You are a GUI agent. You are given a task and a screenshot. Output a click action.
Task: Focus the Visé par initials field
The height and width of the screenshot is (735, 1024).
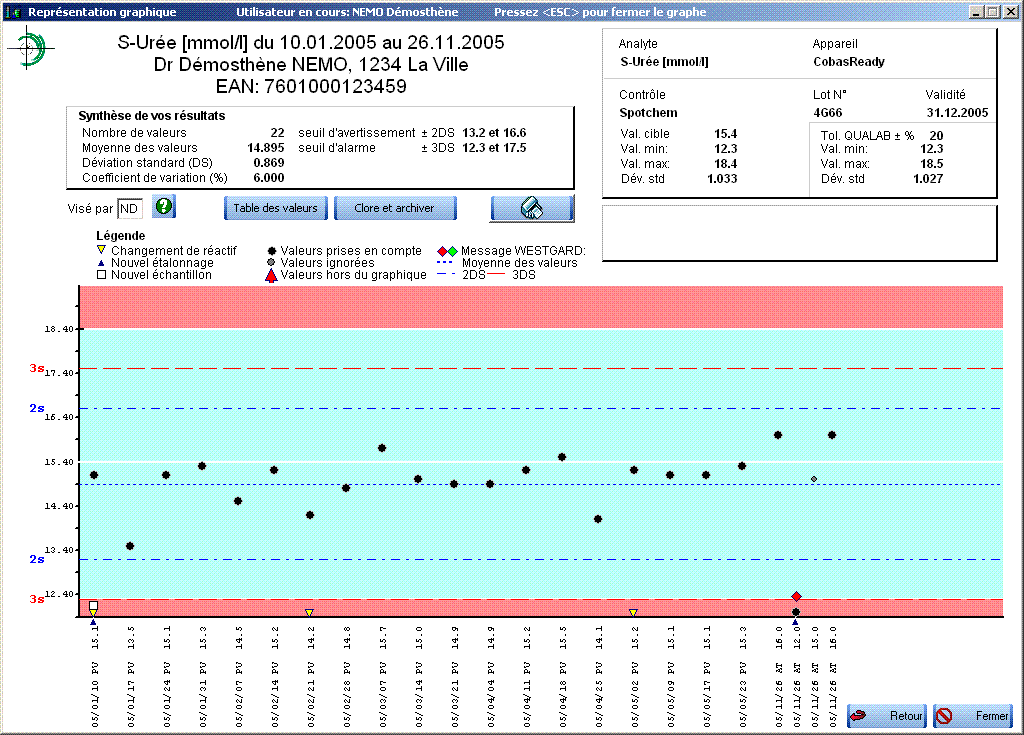click(130, 208)
